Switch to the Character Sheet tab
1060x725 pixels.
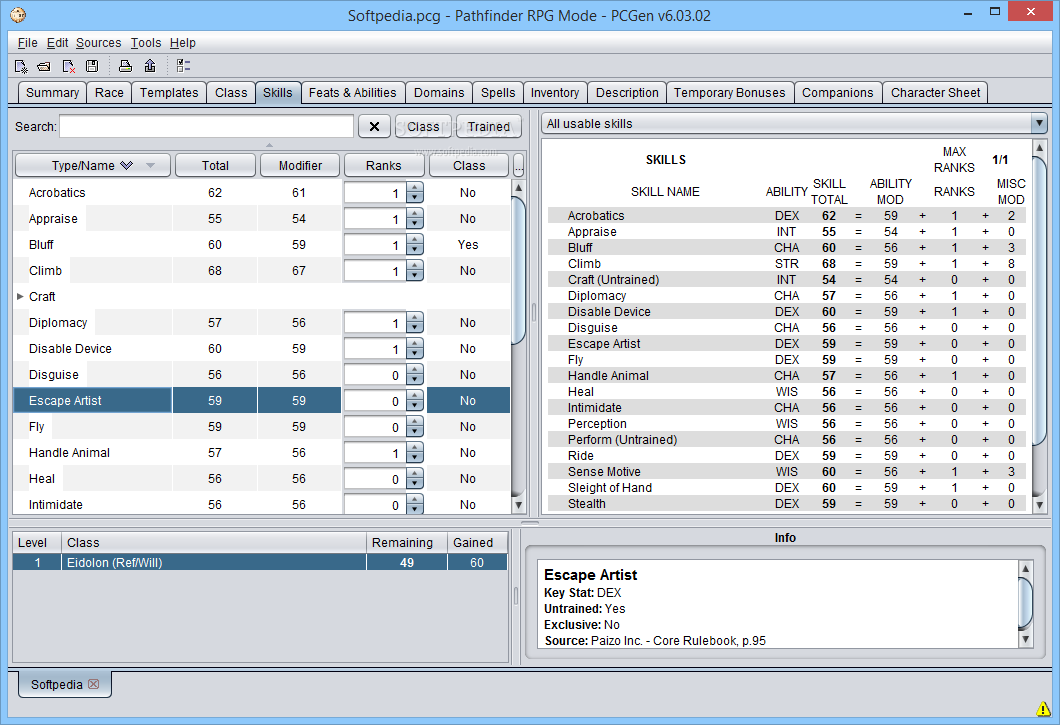pos(935,93)
